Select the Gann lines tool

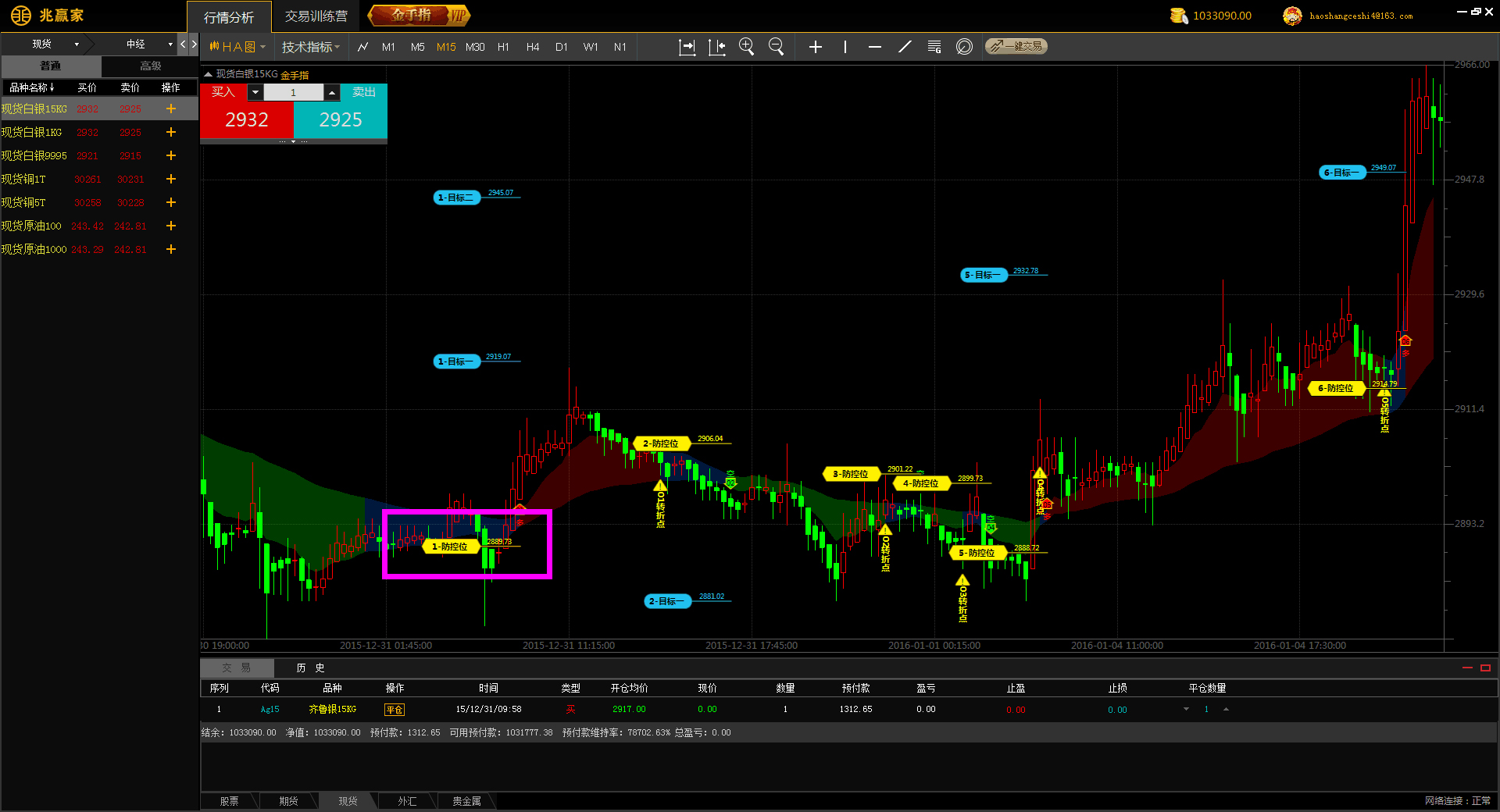[934, 47]
